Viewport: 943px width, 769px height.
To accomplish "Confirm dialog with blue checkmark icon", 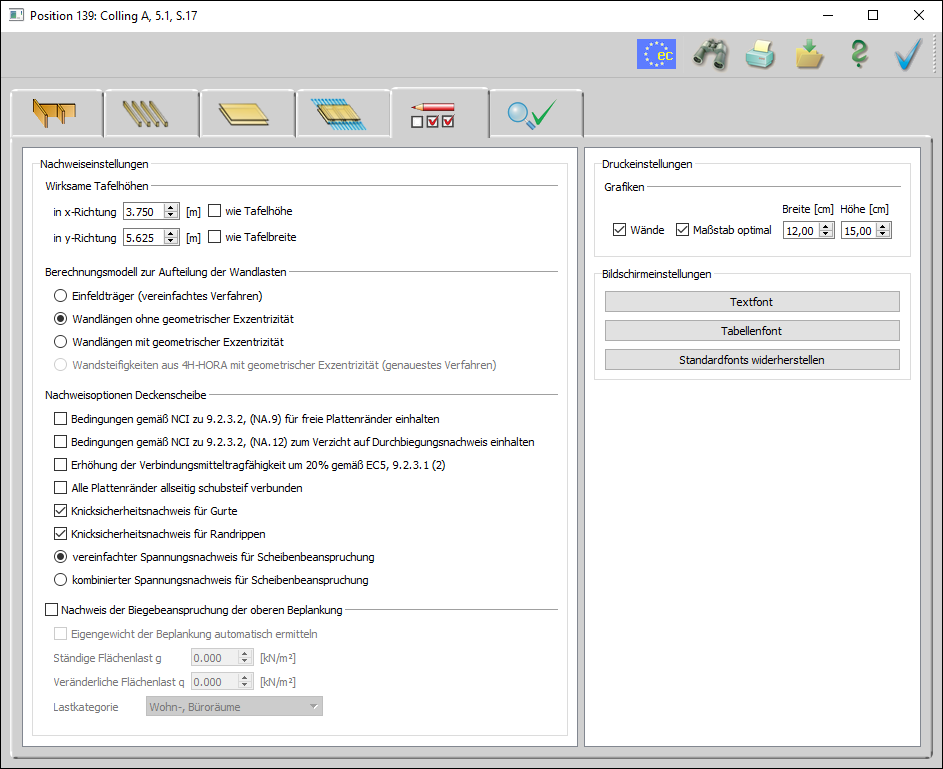I will coord(908,55).
